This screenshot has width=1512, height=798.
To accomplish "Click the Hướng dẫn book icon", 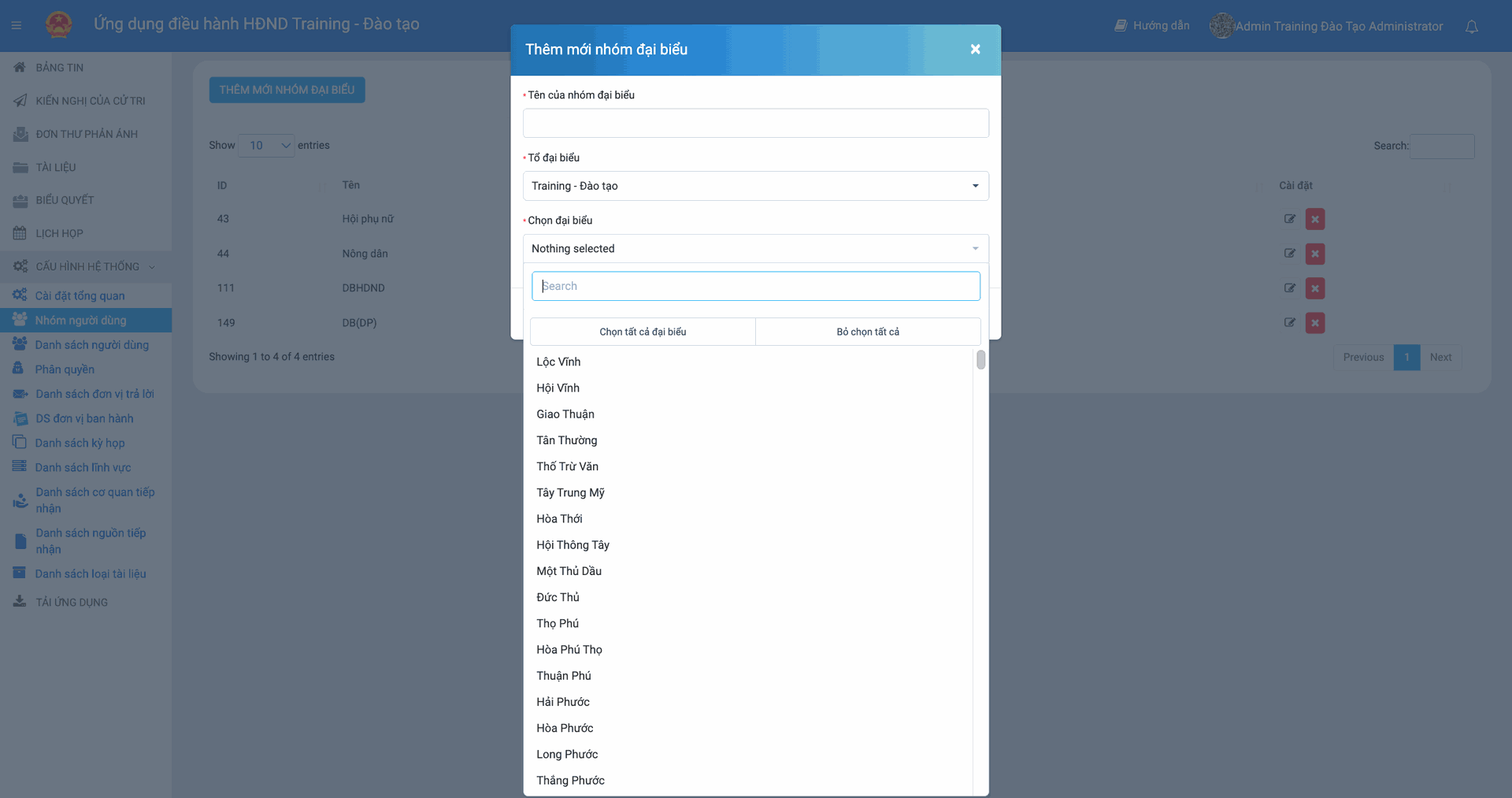I will 1121,26.
